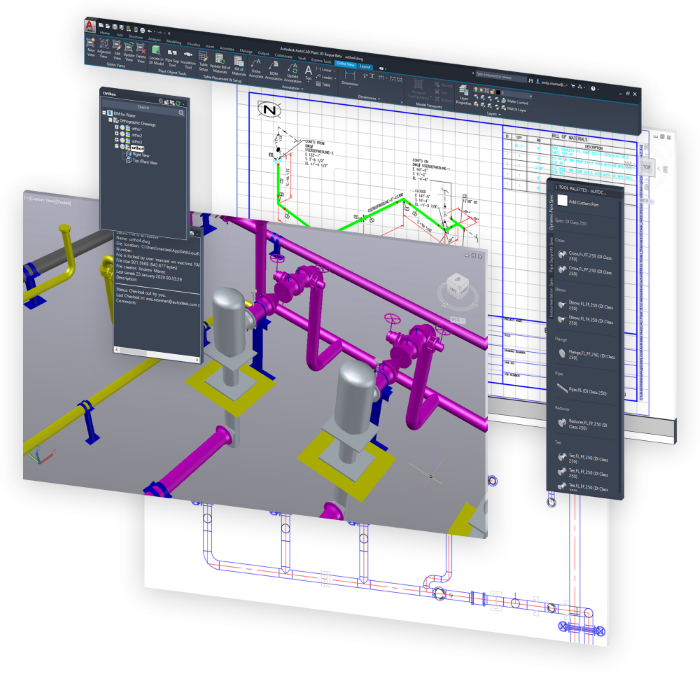Viewport: 700px width, 700px height.
Task: Click Bill of Materials ribbon icon
Action: (x=239, y=66)
